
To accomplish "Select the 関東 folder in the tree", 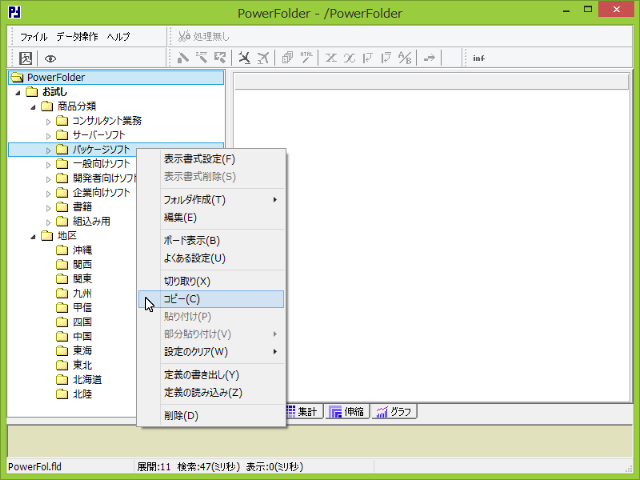I will pyautogui.click(x=82, y=279).
